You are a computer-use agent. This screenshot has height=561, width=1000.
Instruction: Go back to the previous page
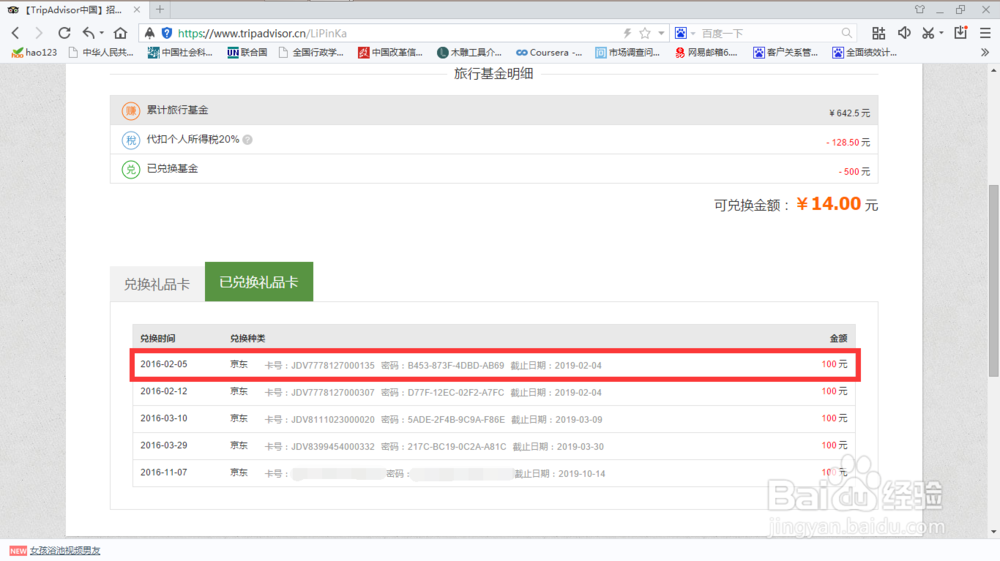coord(15,33)
